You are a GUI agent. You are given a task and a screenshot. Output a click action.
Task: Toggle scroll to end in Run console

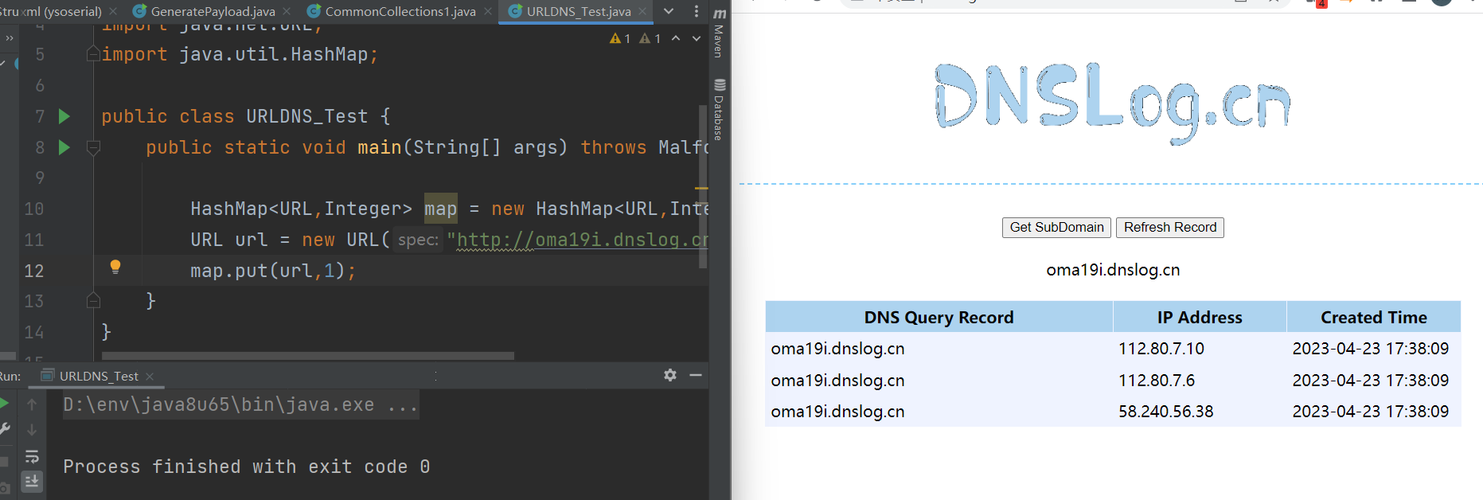click(x=32, y=481)
